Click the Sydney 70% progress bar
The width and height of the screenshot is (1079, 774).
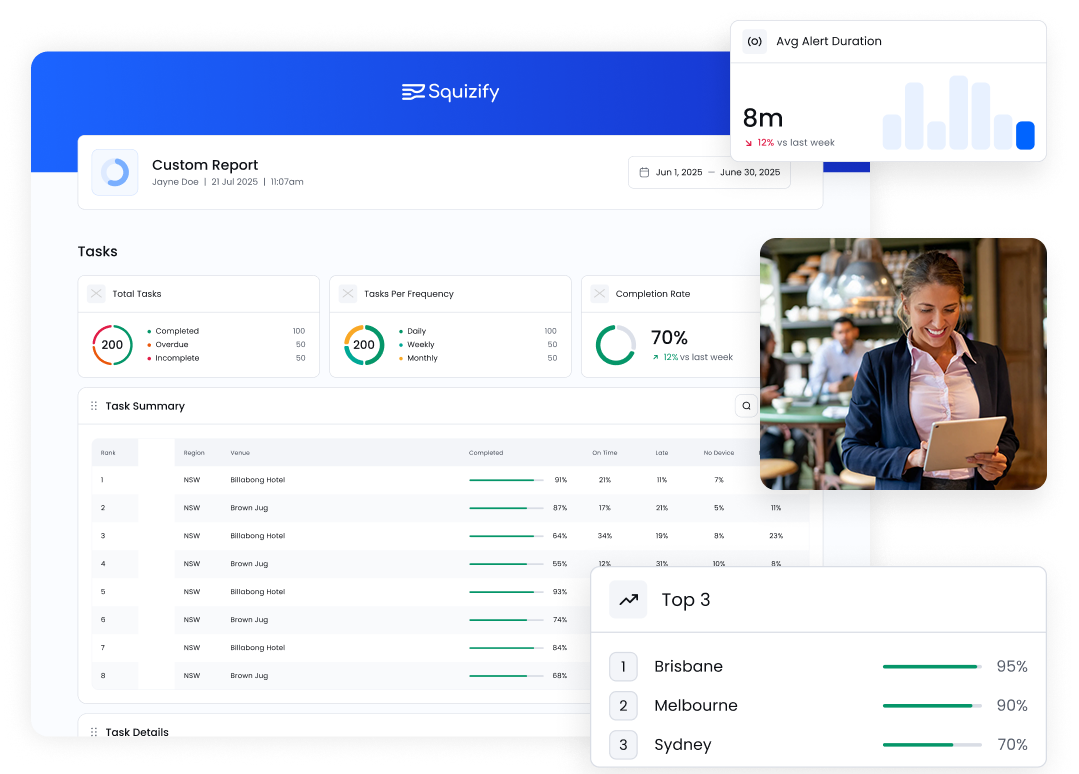(931, 745)
